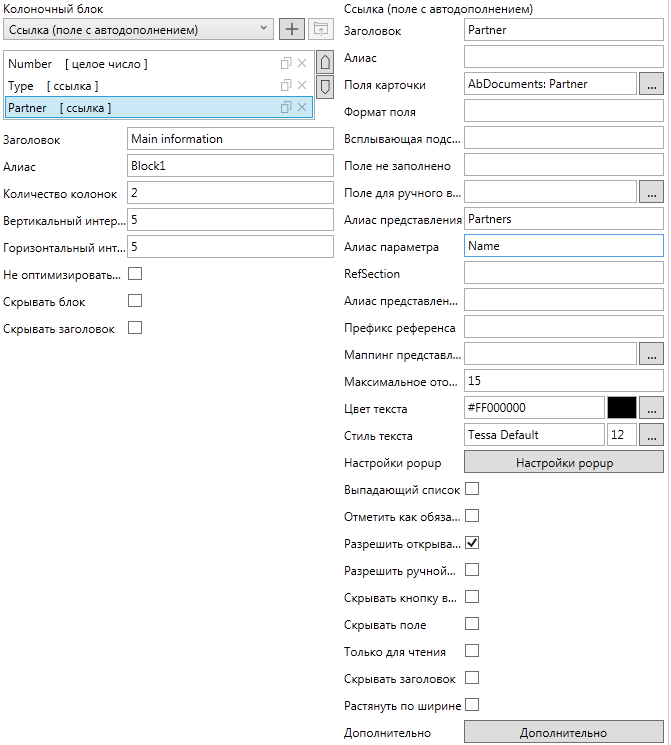Copy the Type field row
The image size is (671, 745).
coord(286,86)
